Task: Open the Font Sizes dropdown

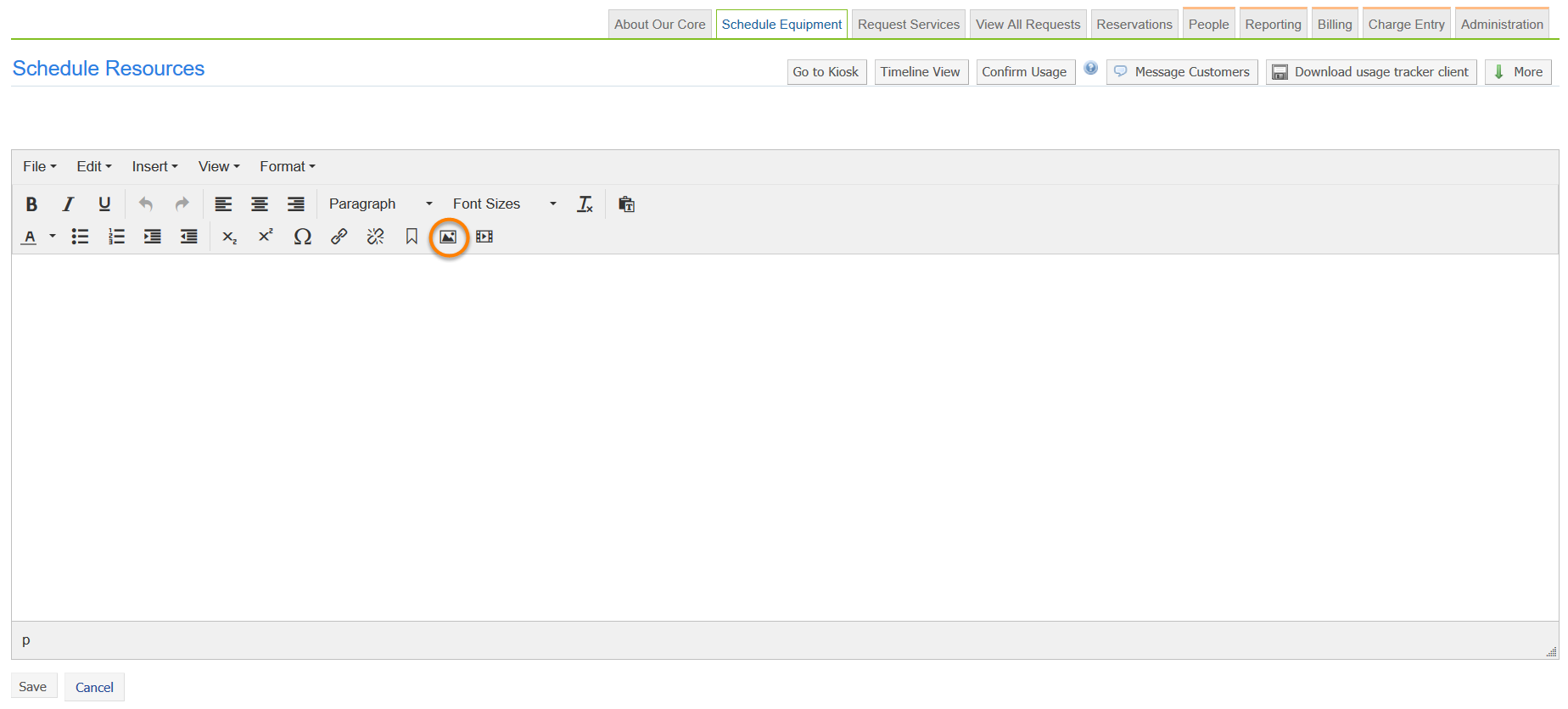Action: pyautogui.click(x=504, y=204)
